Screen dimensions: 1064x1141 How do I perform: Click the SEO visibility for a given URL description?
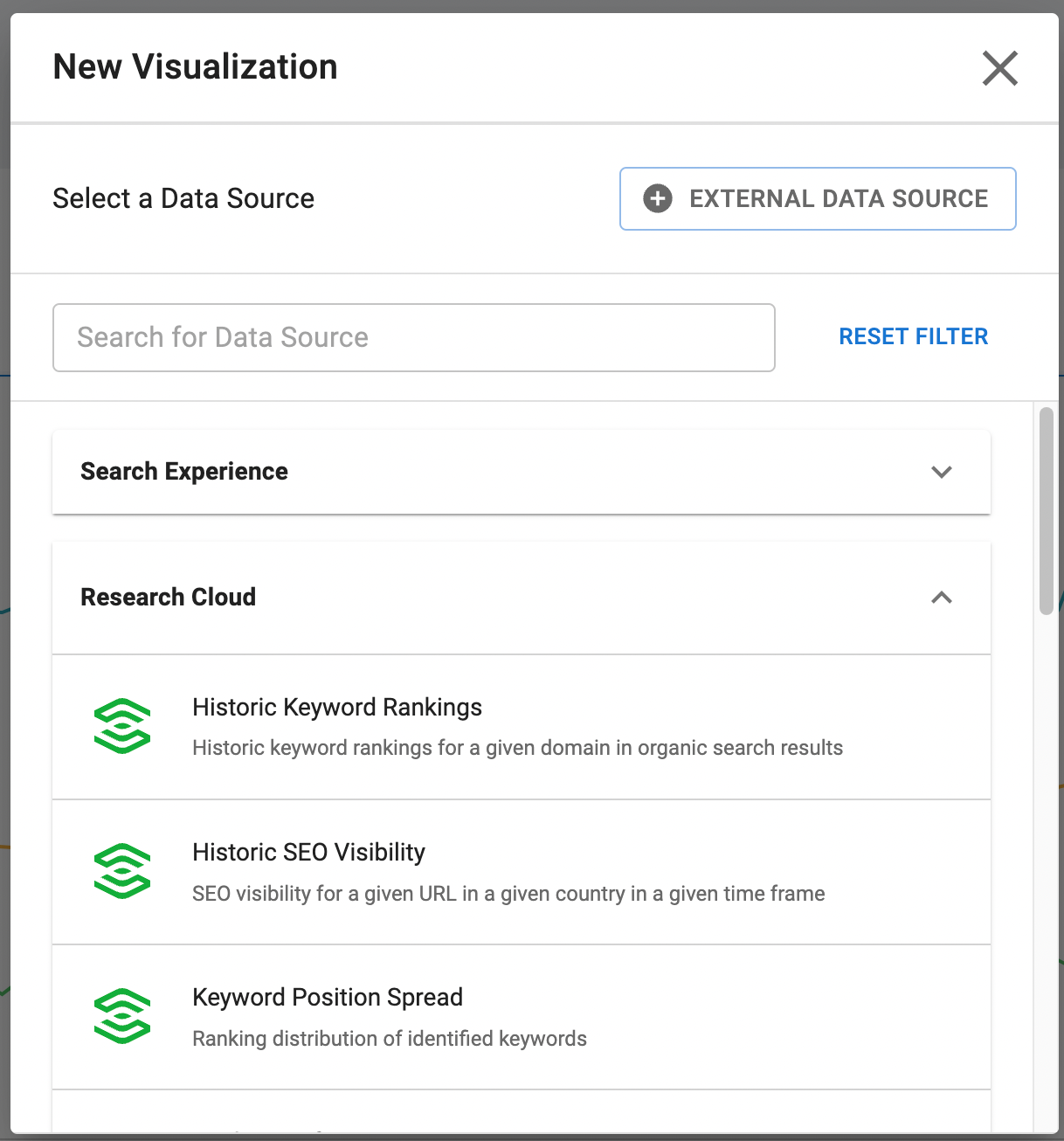(508, 894)
